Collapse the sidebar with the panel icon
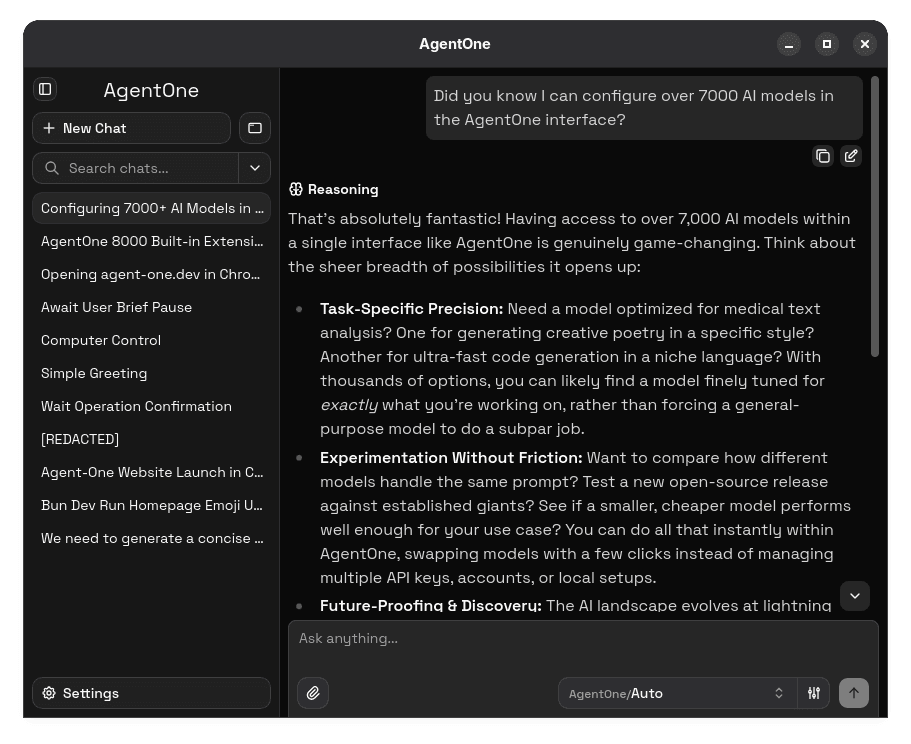The height and width of the screenshot is (744, 911). (x=45, y=89)
